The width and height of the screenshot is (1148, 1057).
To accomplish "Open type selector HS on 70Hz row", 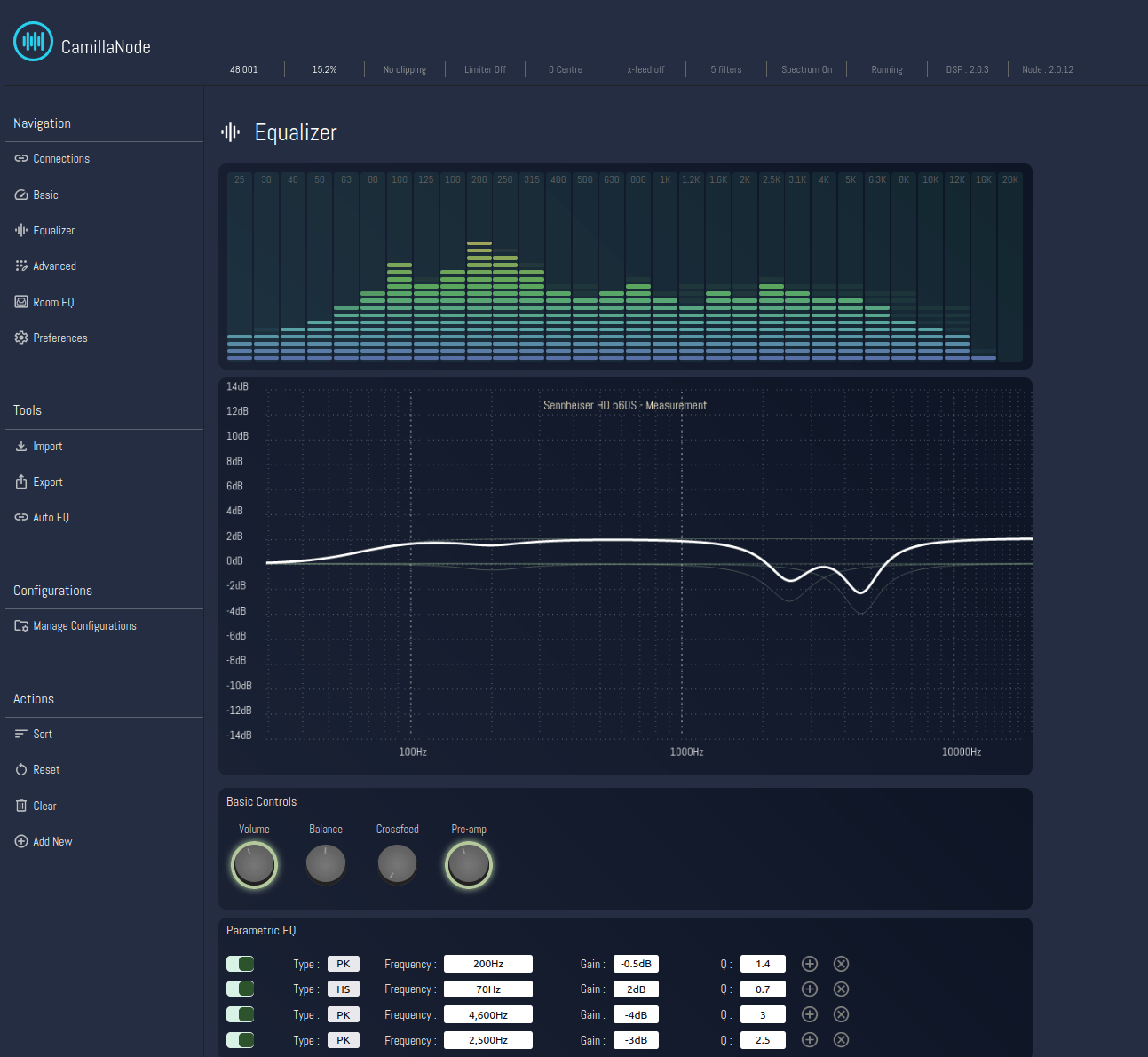I will (344, 989).
